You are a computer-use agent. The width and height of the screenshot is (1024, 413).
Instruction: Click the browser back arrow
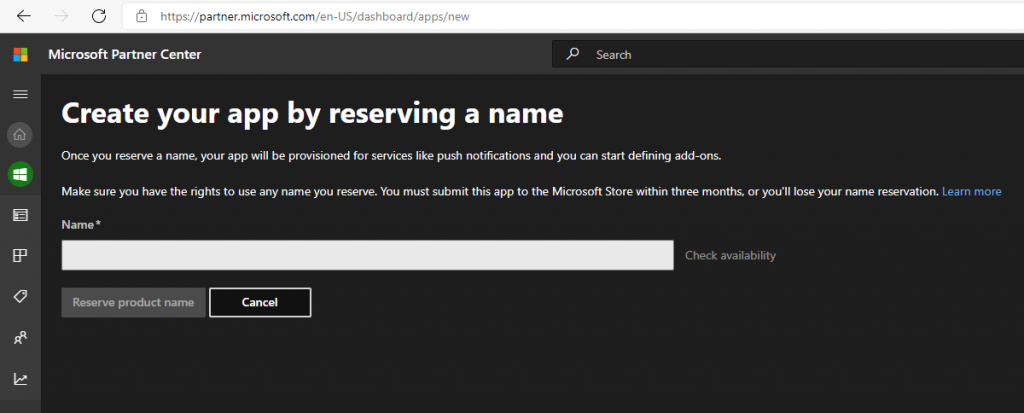click(x=23, y=16)
